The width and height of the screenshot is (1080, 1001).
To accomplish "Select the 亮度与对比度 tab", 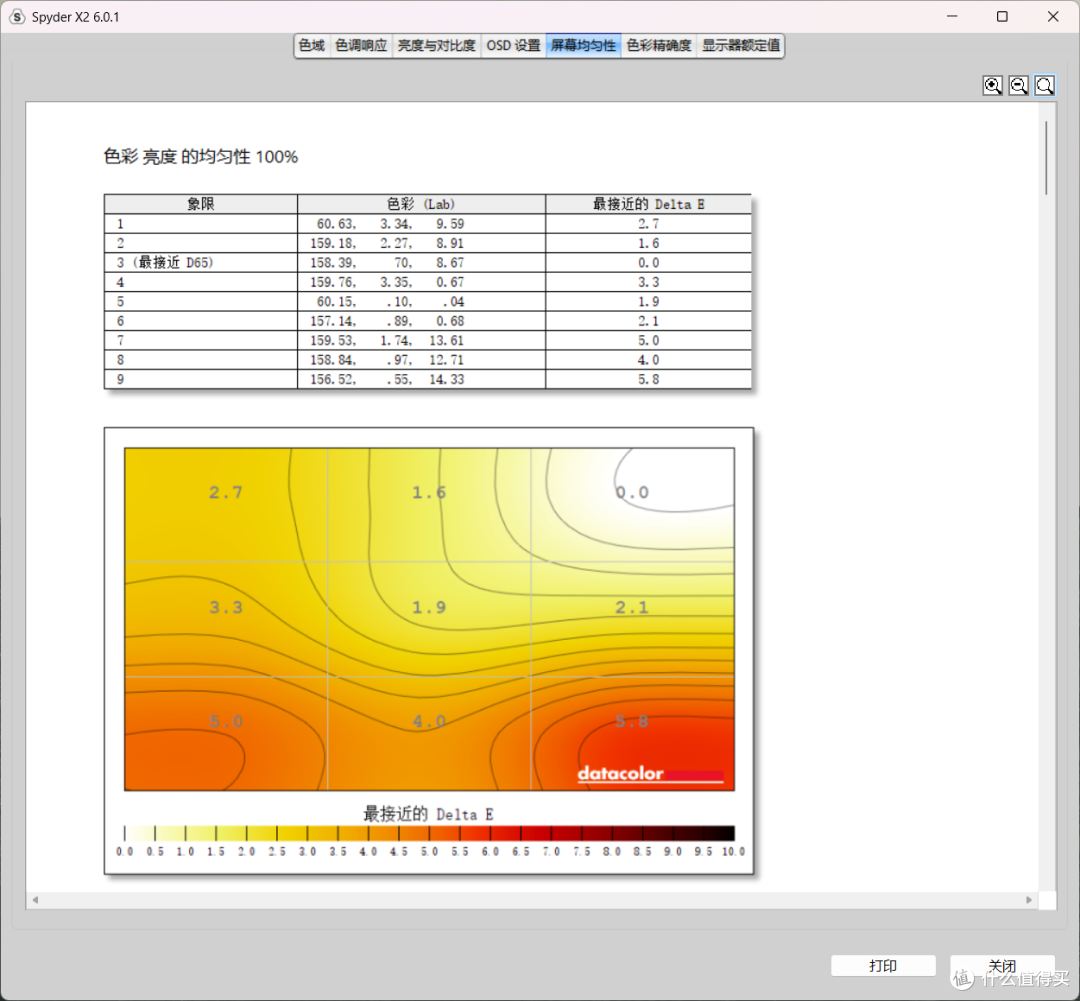I will tap(437, 45).
